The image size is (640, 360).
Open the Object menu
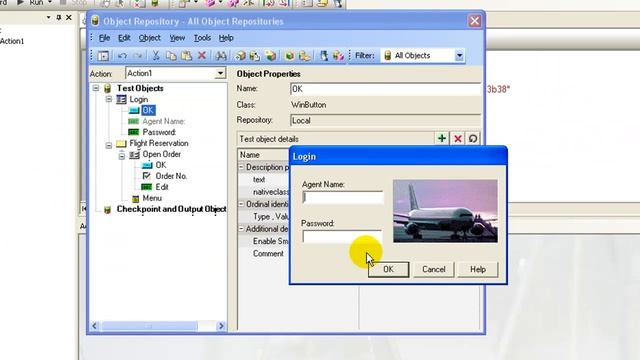(x=149, y=38)
